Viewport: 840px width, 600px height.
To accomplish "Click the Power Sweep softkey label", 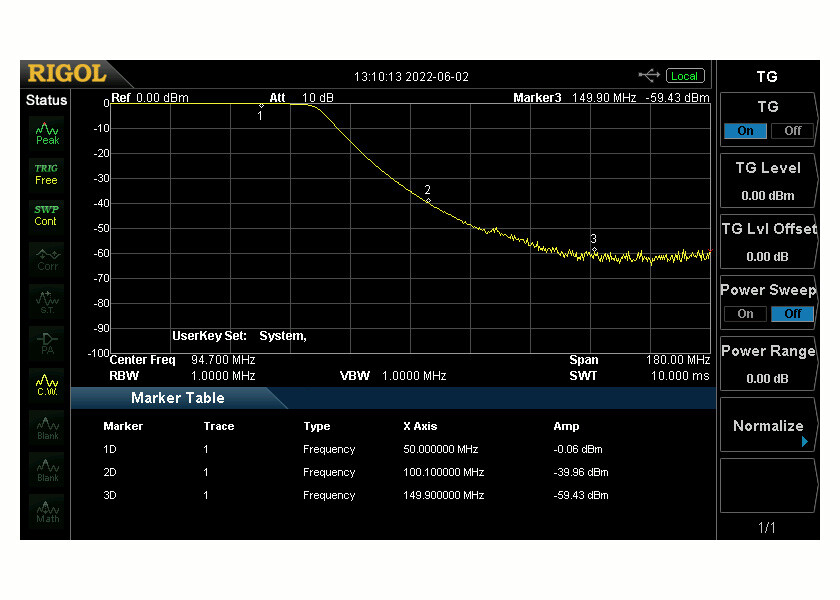I will [768, 290].
